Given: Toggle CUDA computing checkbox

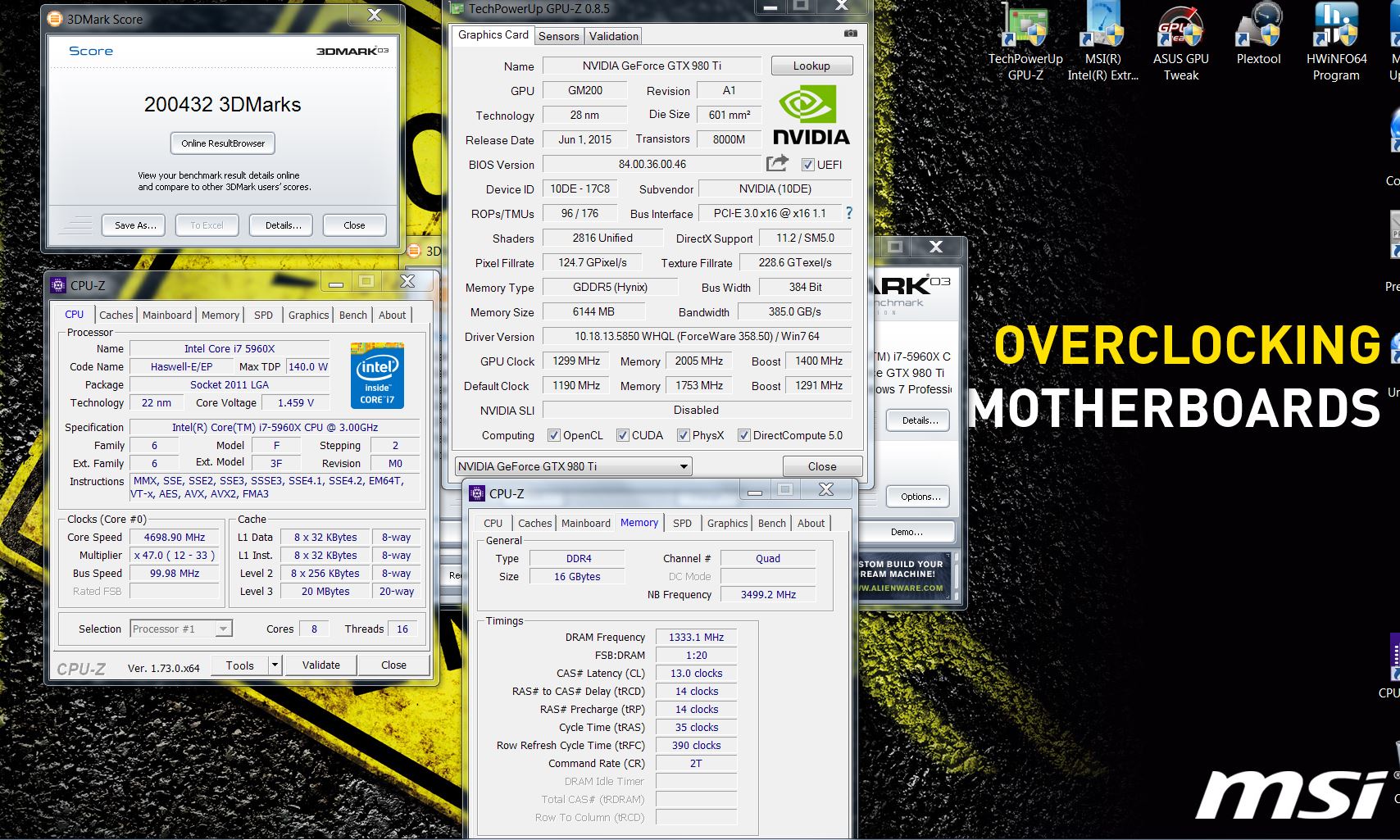Looking at the screenshot, I should 622,435.
